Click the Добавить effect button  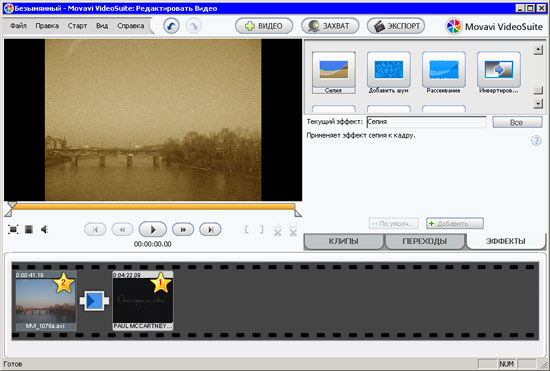click(x=455, y=223)
